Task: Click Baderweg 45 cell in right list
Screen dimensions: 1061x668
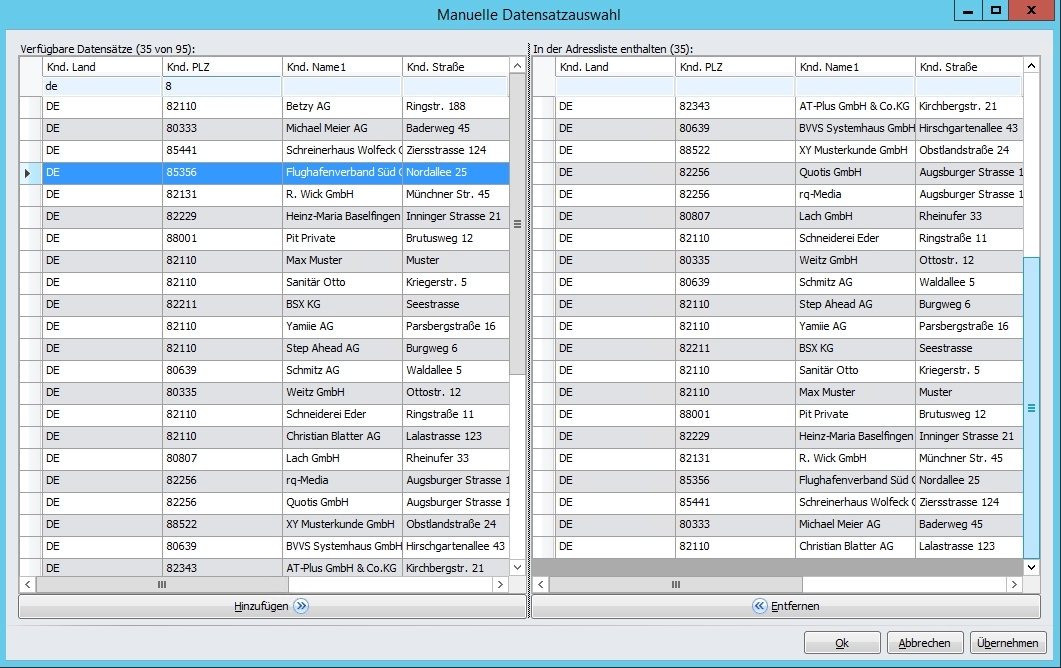Action: point(969,524)
